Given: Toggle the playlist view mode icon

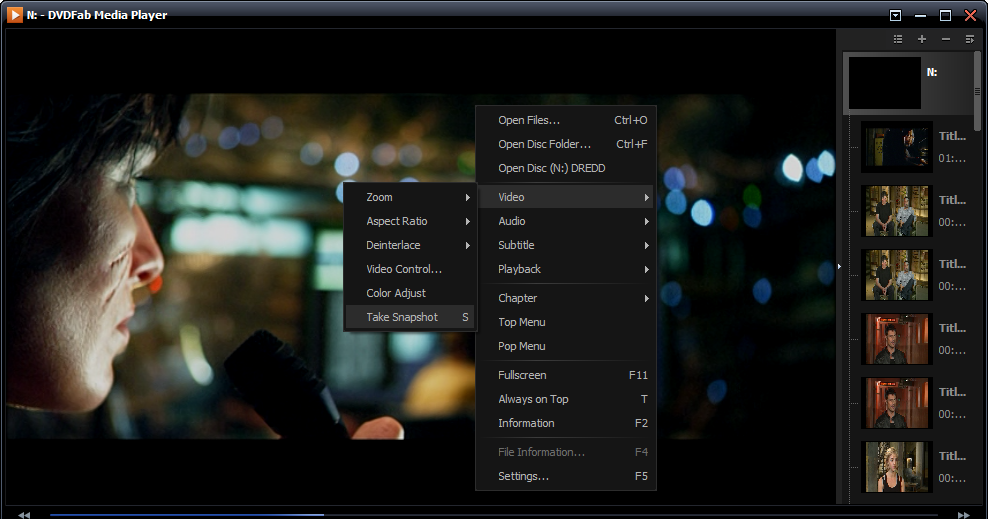Looking at the screenshot, I should pyautogui.click(x=898, y=39).
